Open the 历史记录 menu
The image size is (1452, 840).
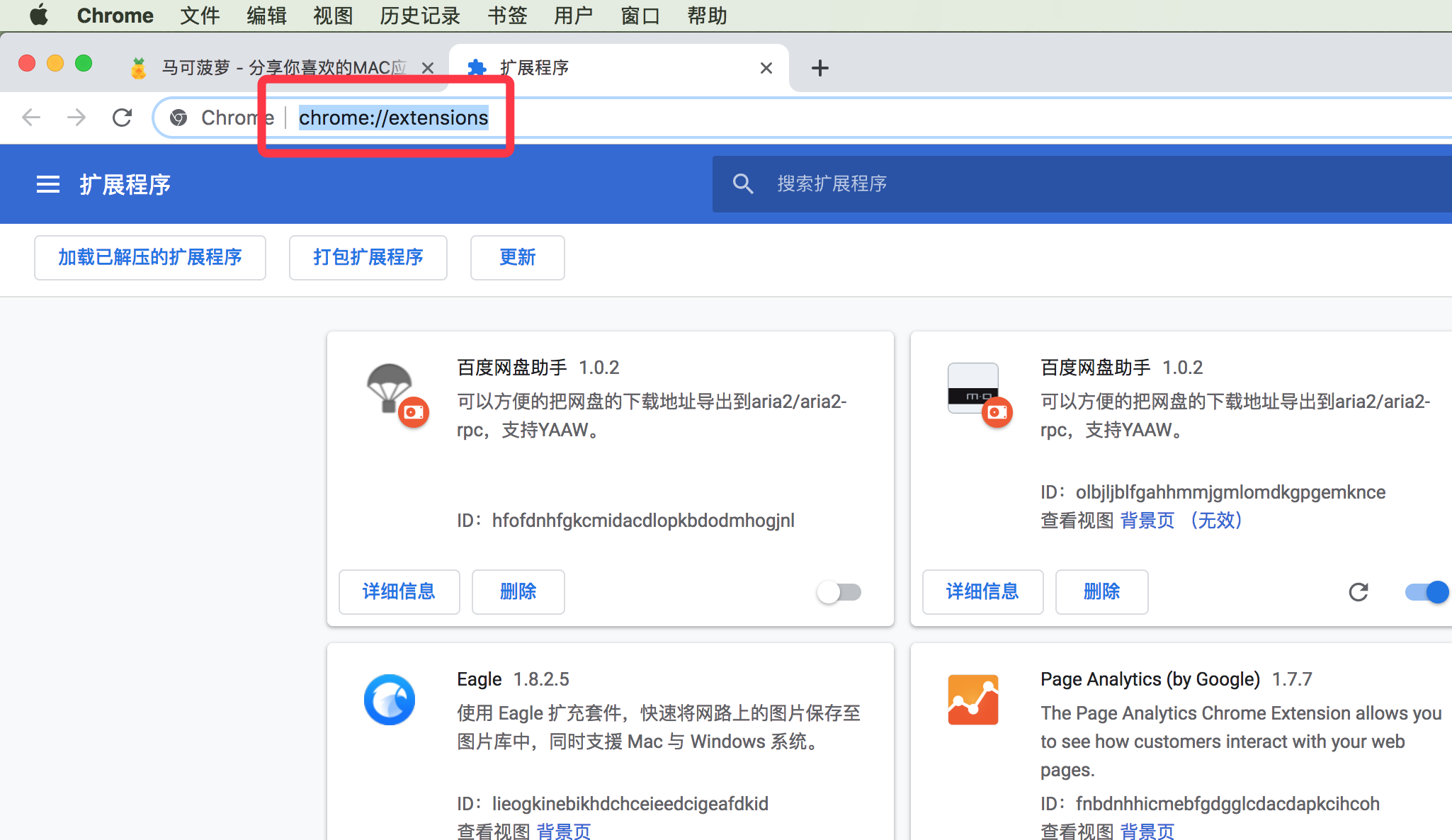419,16
